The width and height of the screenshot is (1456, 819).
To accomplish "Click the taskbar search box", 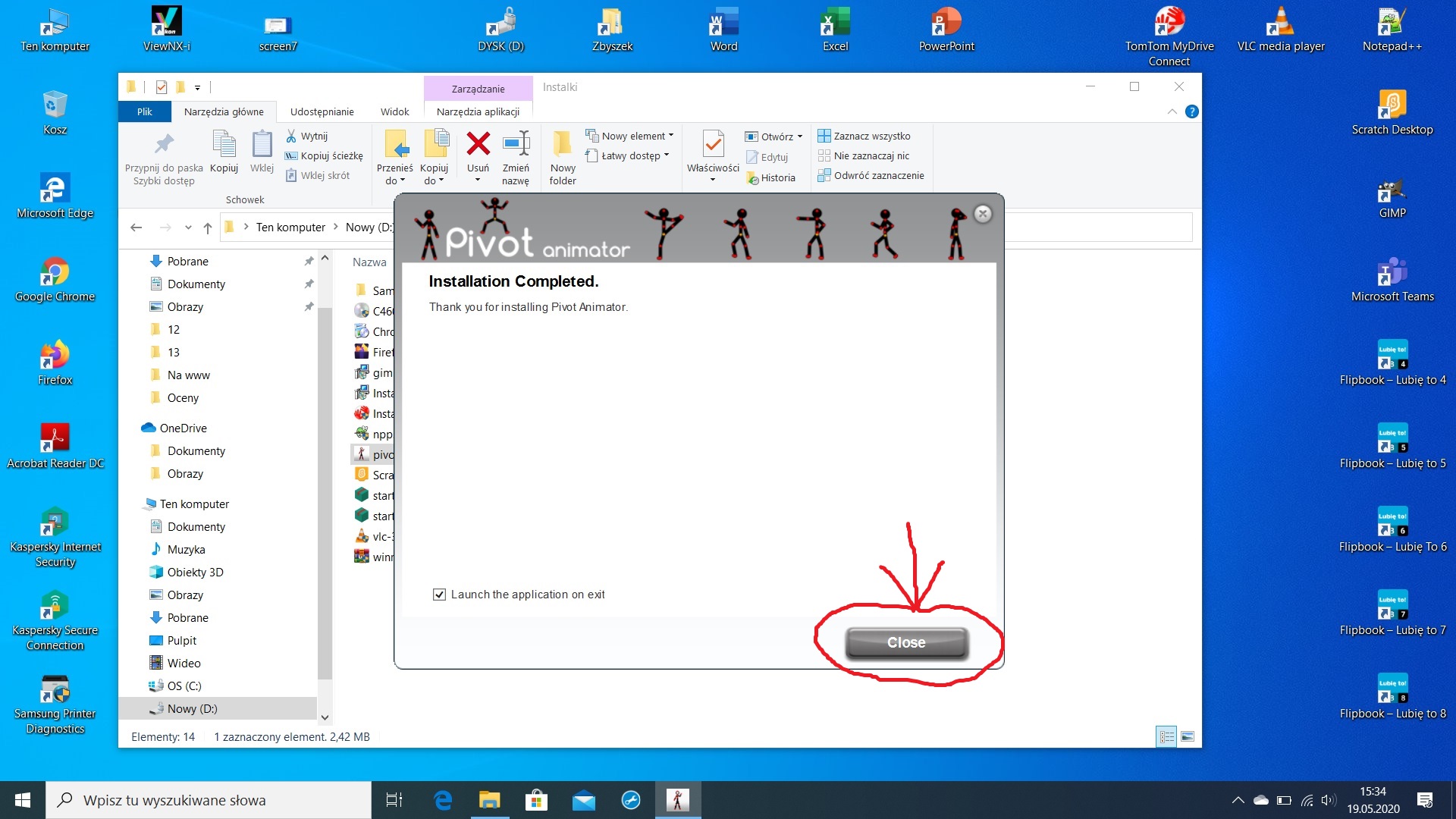I will tap(209, 800).
